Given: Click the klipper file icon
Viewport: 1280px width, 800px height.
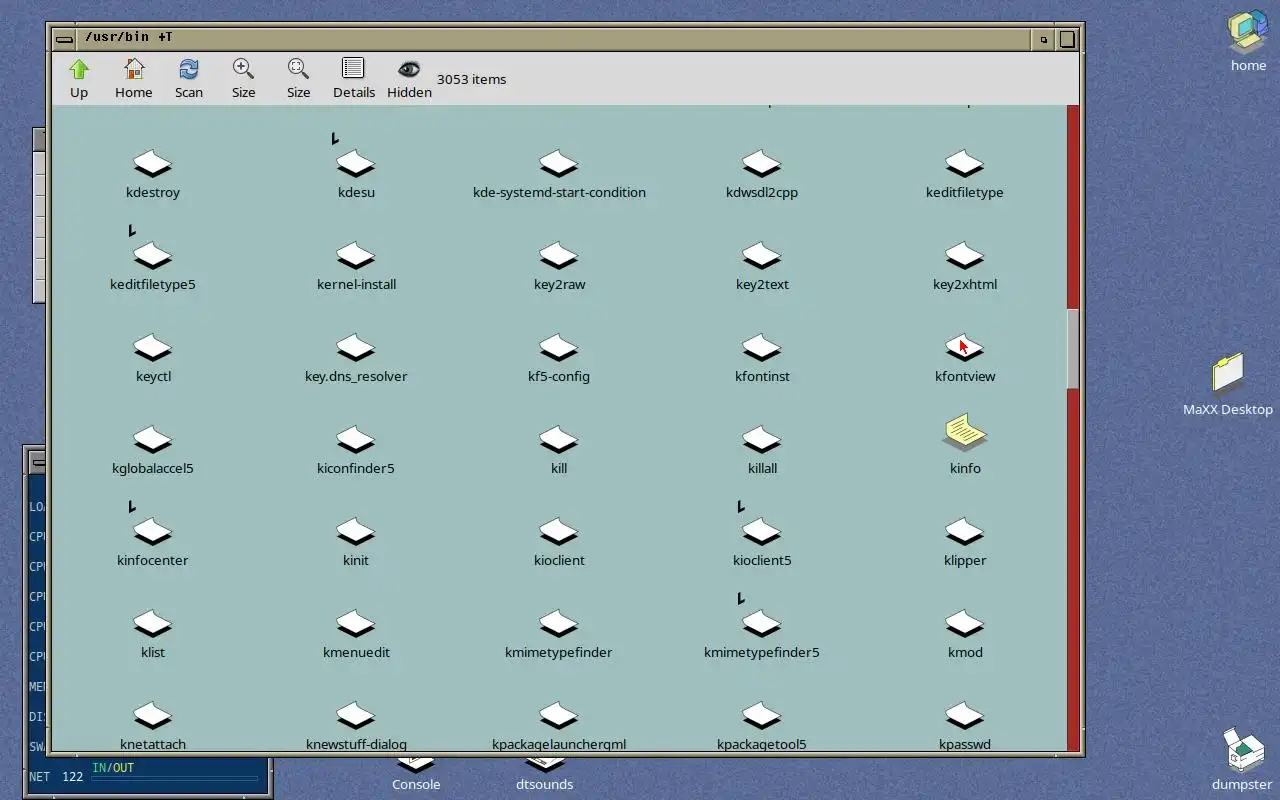Looking at the screenshot, I should tap(965, 532).
